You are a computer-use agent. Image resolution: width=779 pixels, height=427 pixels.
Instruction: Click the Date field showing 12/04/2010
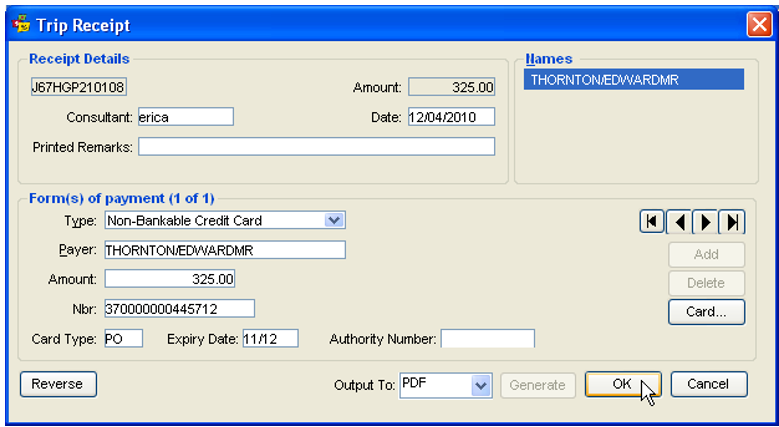[x=451, y=117]
